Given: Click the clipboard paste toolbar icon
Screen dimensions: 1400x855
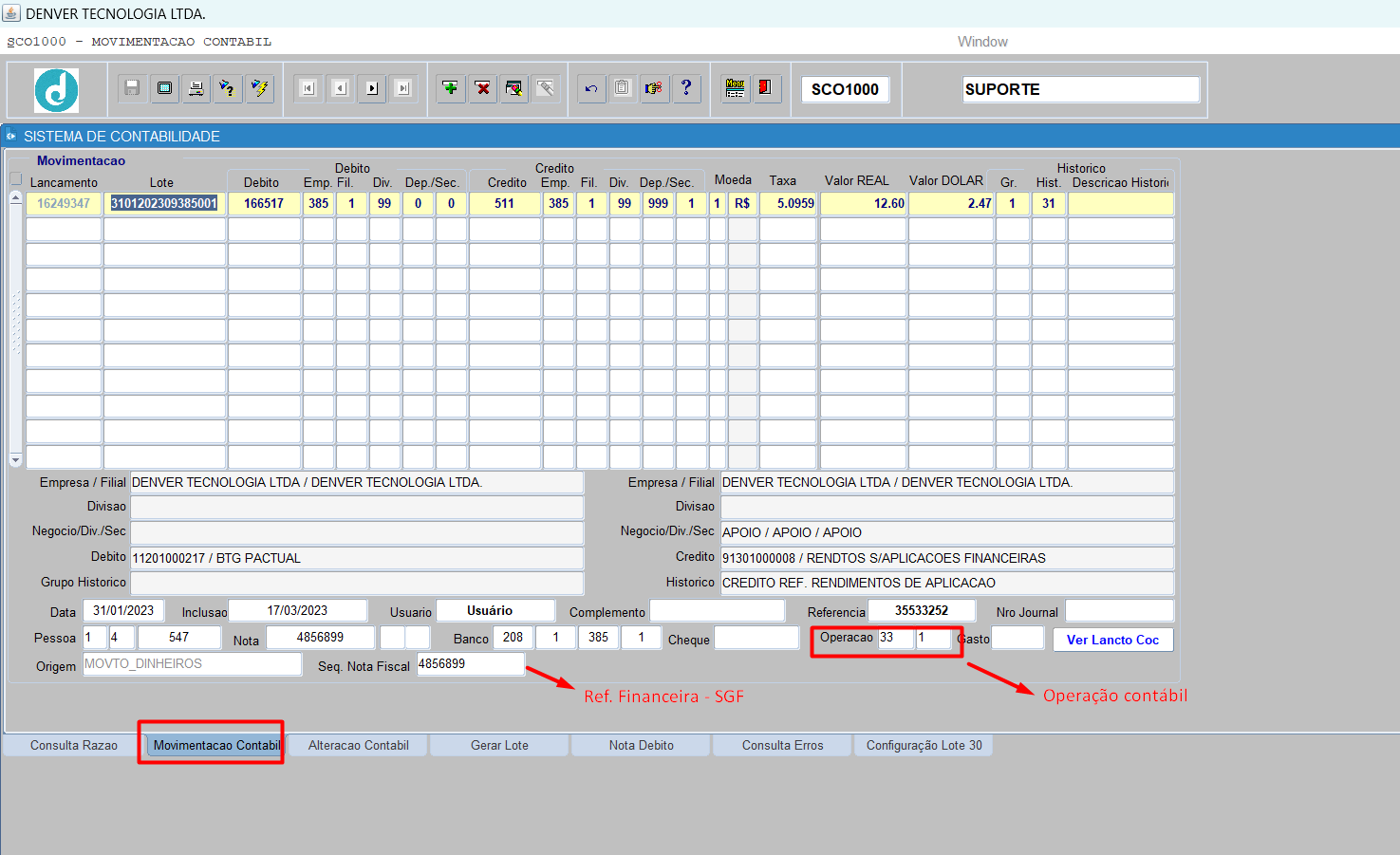Looking at the screenshot, I should (x=622, y=88).
